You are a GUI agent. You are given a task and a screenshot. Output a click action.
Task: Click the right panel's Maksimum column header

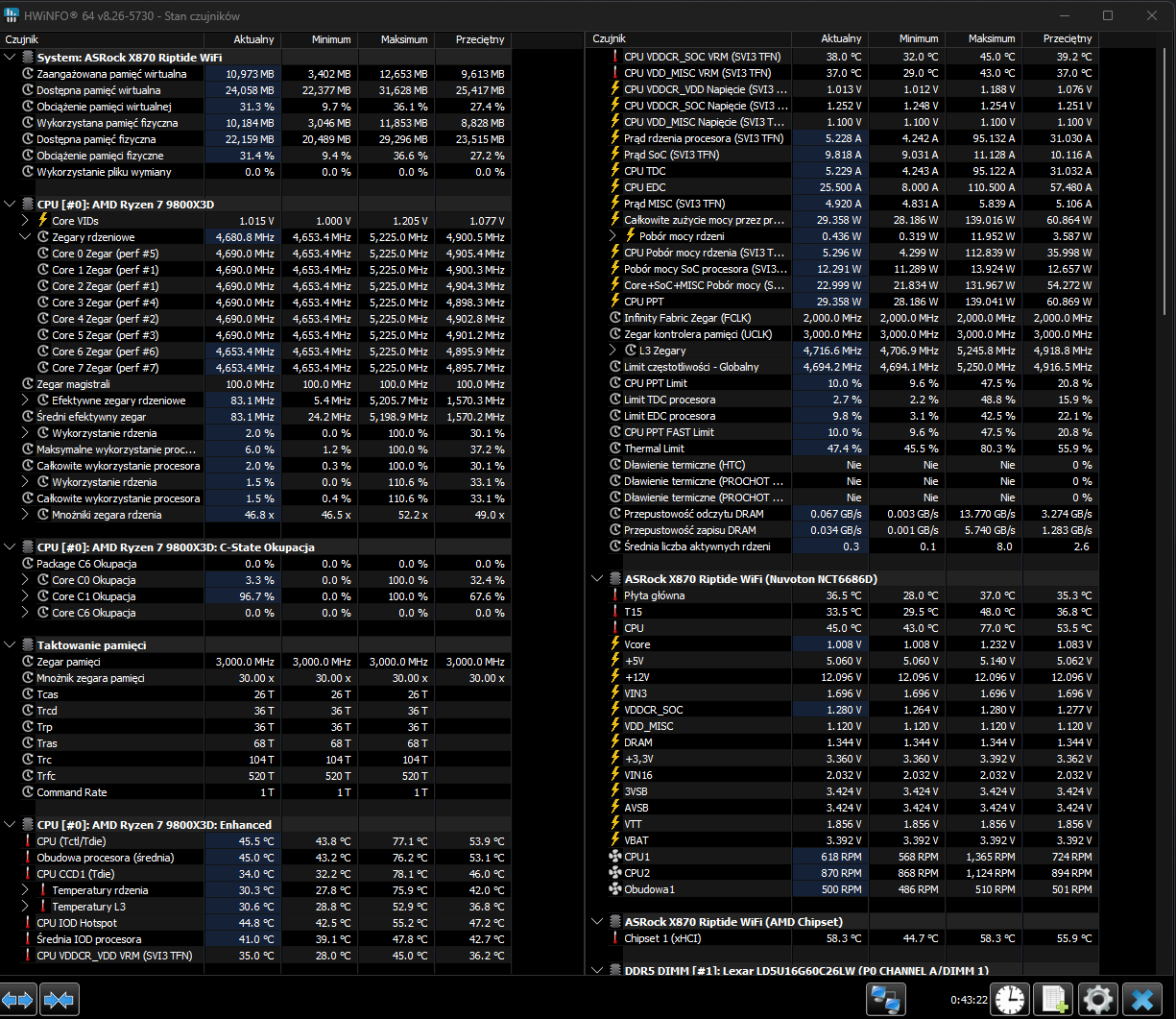click(992, 39)
